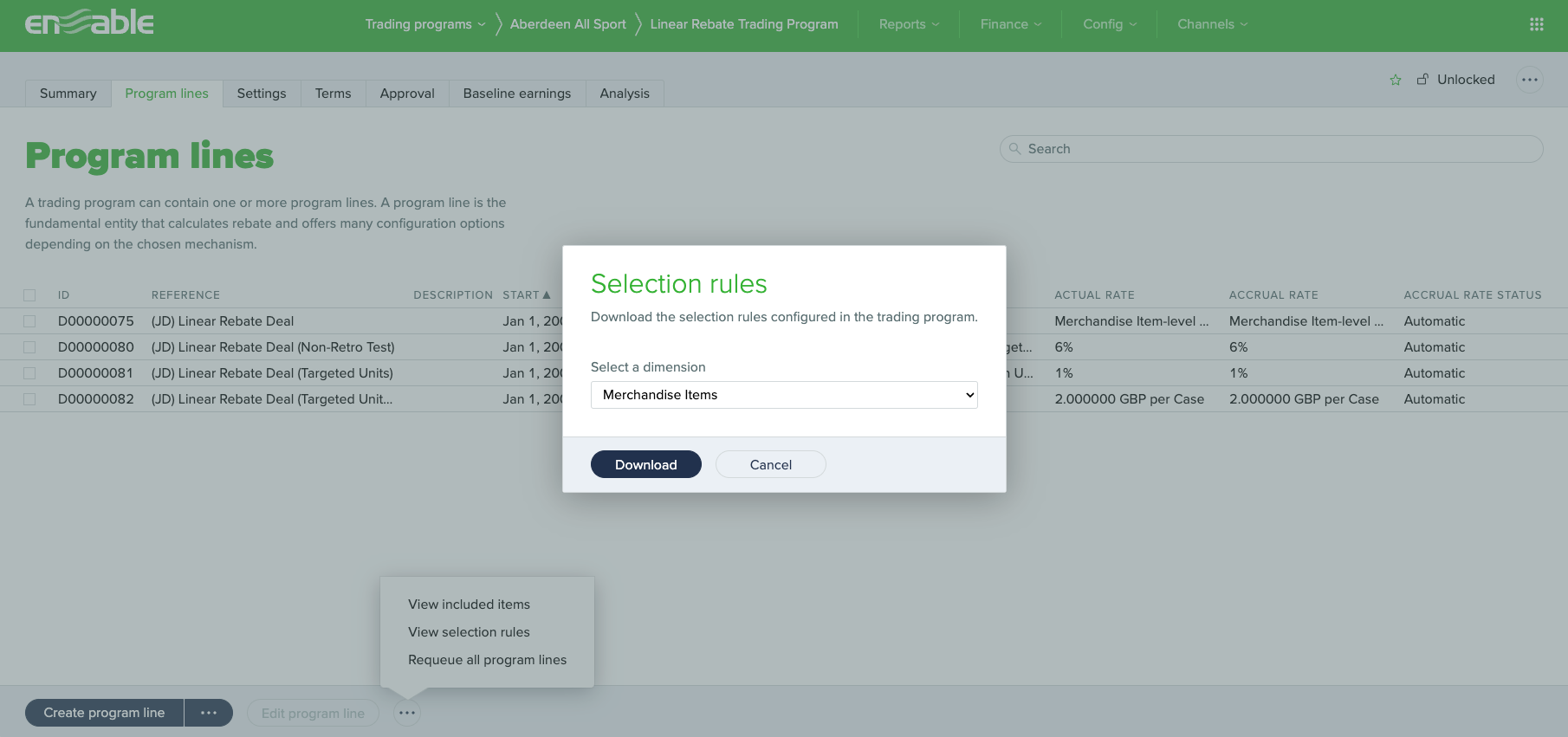Open Aberdeen All Sport breadcrumb
1568x737 pixels.
pyautogui.click(x=568, y=24)
